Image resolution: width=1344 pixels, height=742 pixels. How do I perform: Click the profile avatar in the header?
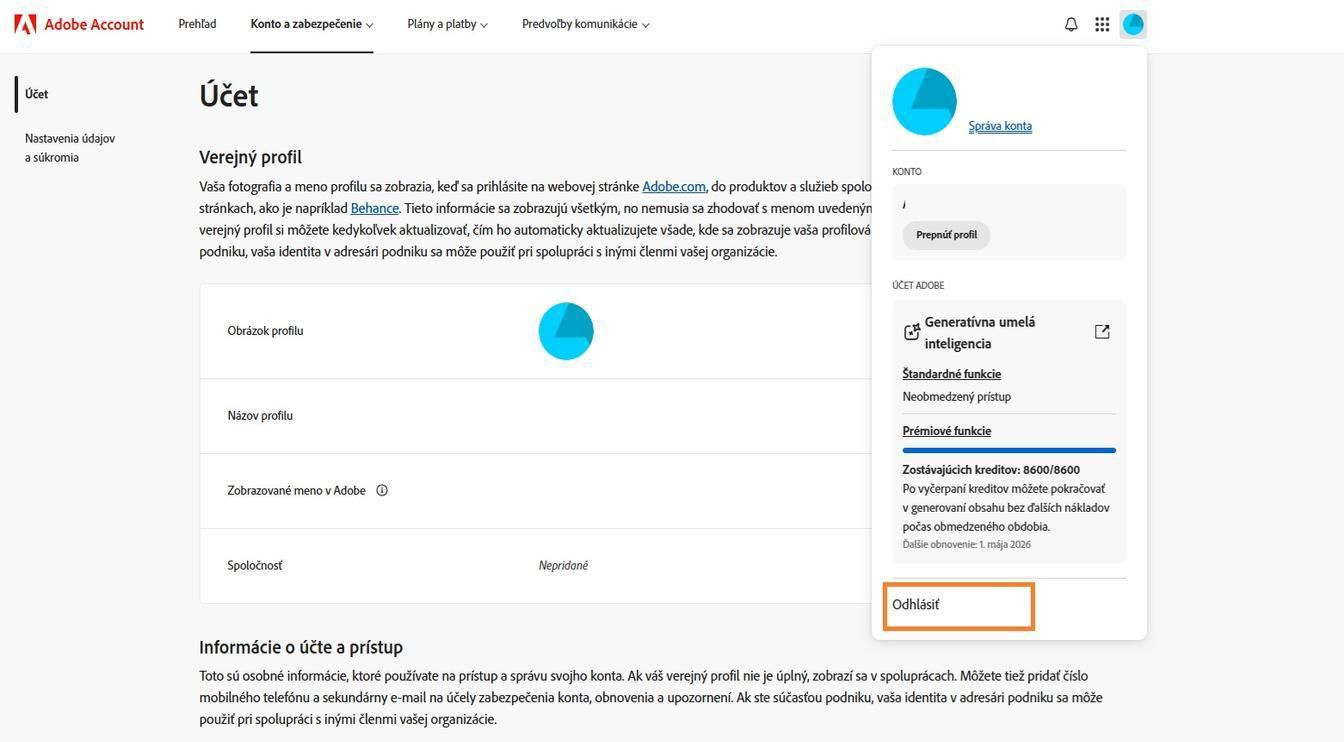pos(1133,24)
